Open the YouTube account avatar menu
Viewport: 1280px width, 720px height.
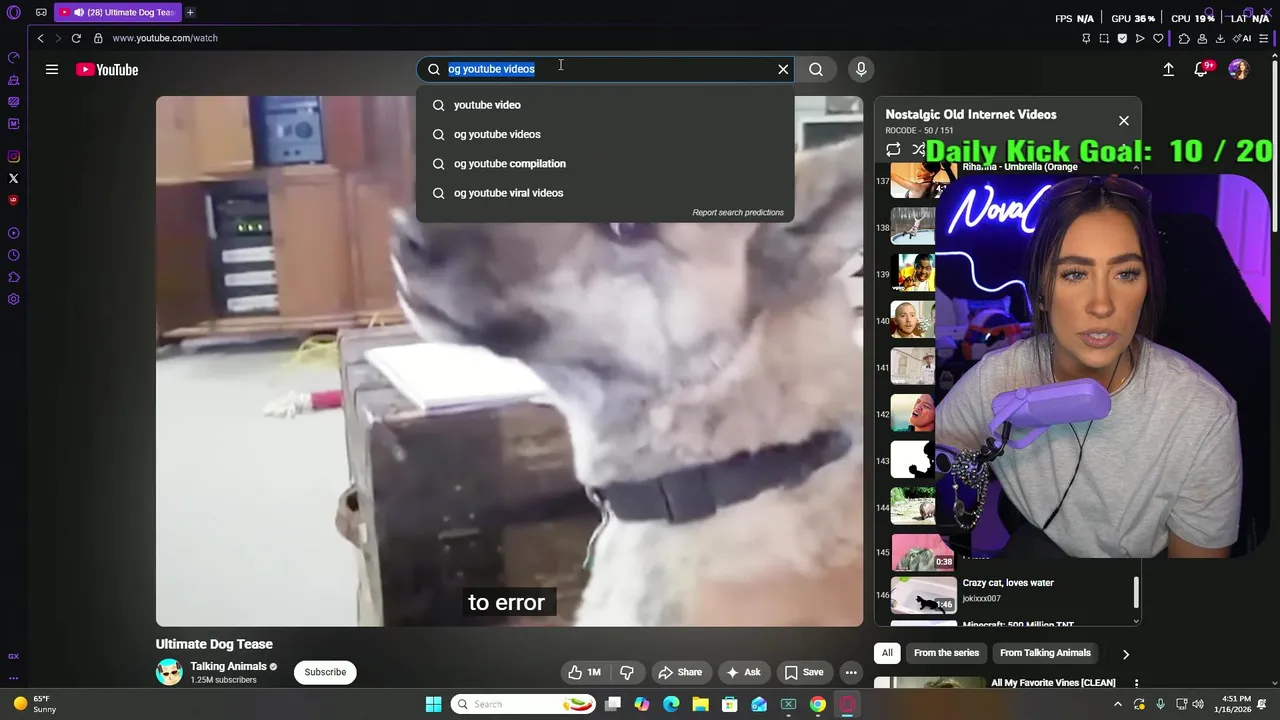click(x=1238, y=69)
